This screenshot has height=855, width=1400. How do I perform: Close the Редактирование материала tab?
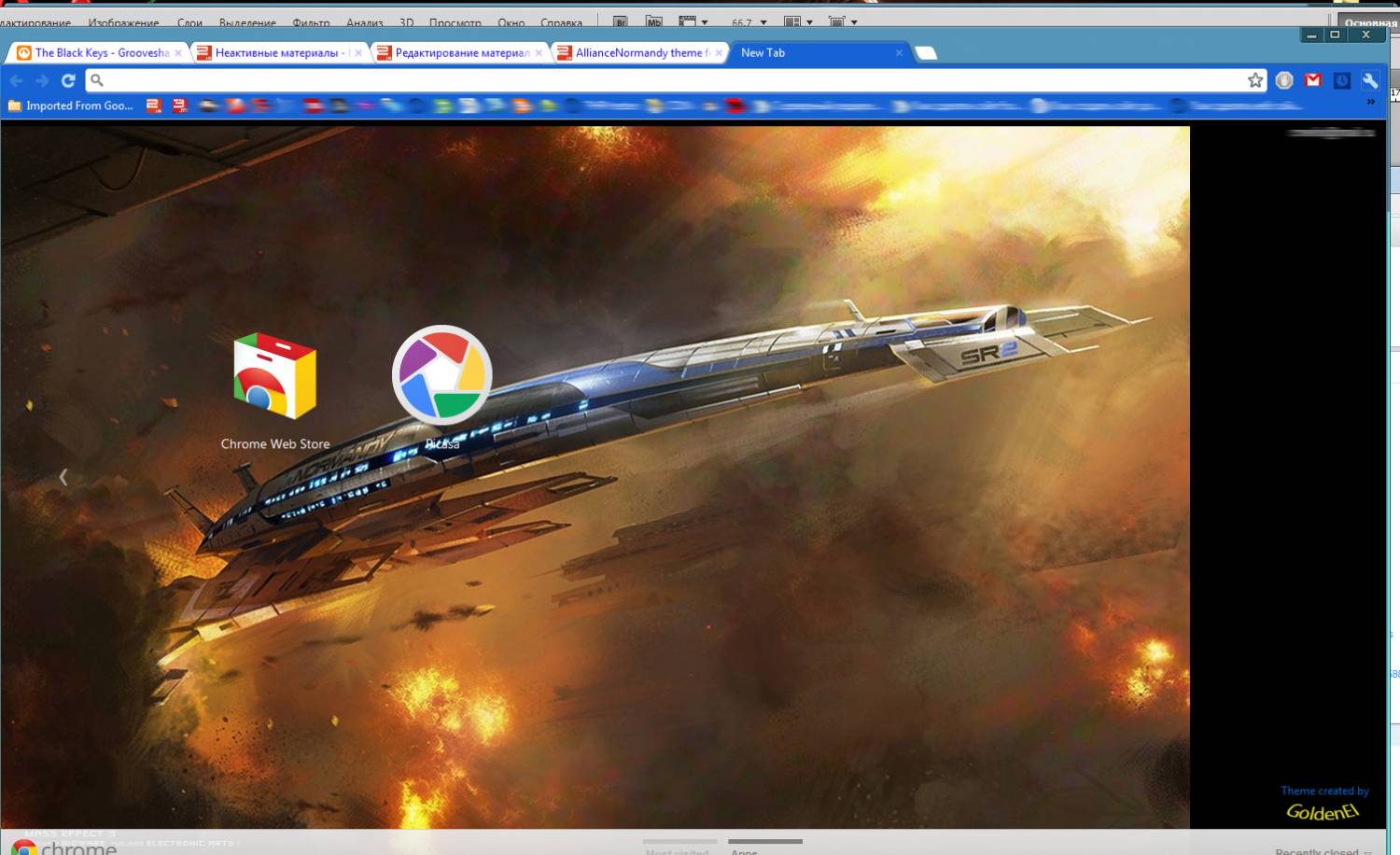[x=539, y=53]
